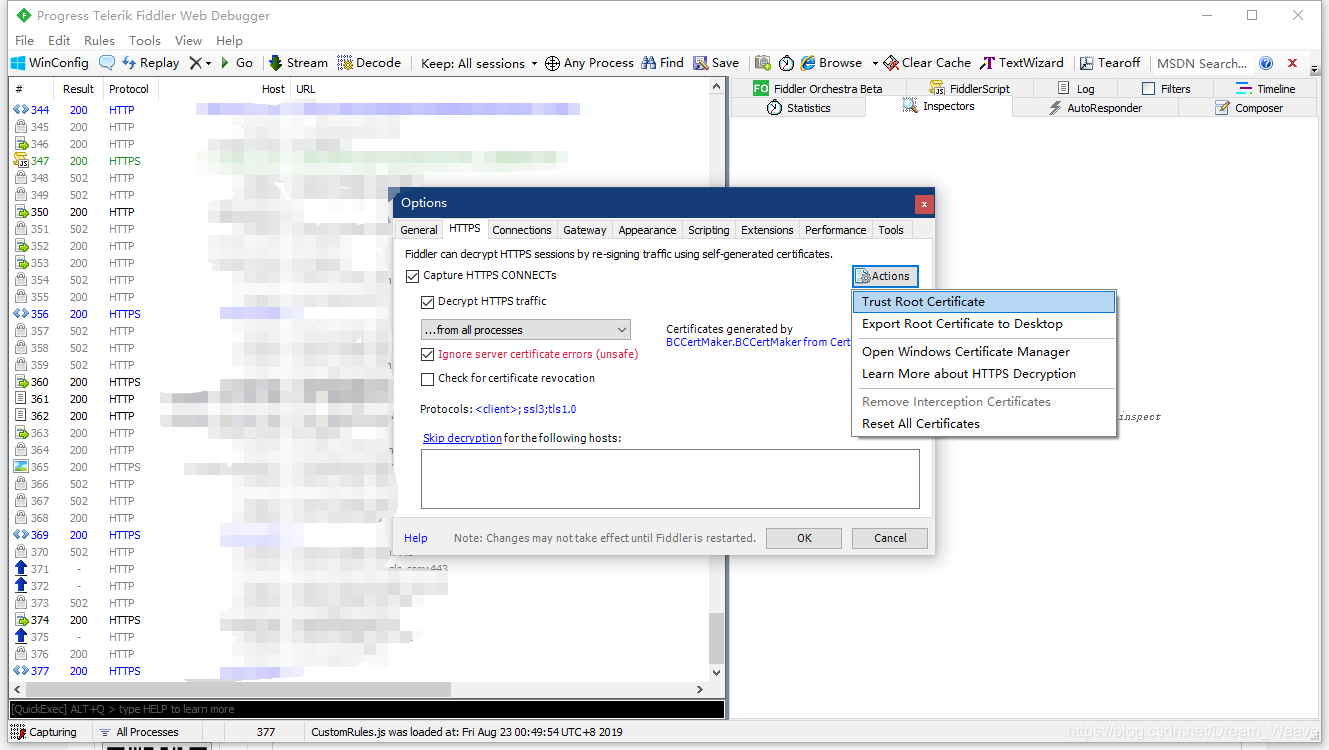Screen dimensions: 1329x750
Task: Click the blue help icon near MSDN Search
Action: click(1266, 63)
